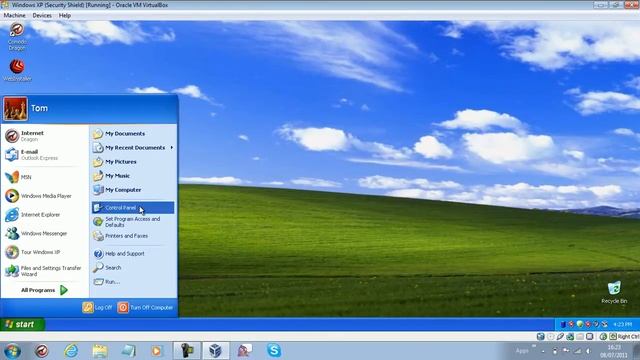Viewport: 640px width, 360px height.
Task: Open the Run... dialog
Action: click(x=133, y=282)
